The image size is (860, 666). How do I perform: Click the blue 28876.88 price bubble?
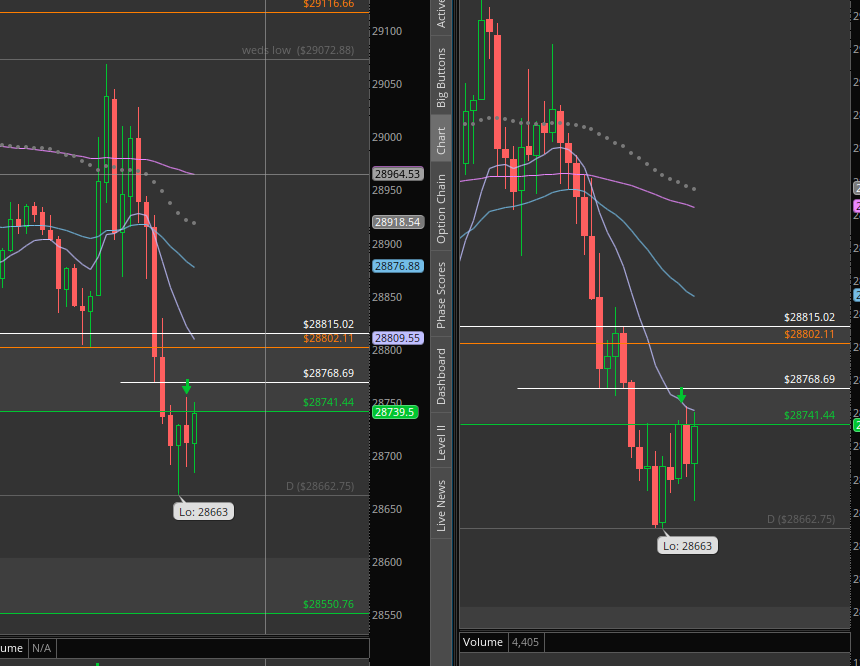tap(398, 266)
